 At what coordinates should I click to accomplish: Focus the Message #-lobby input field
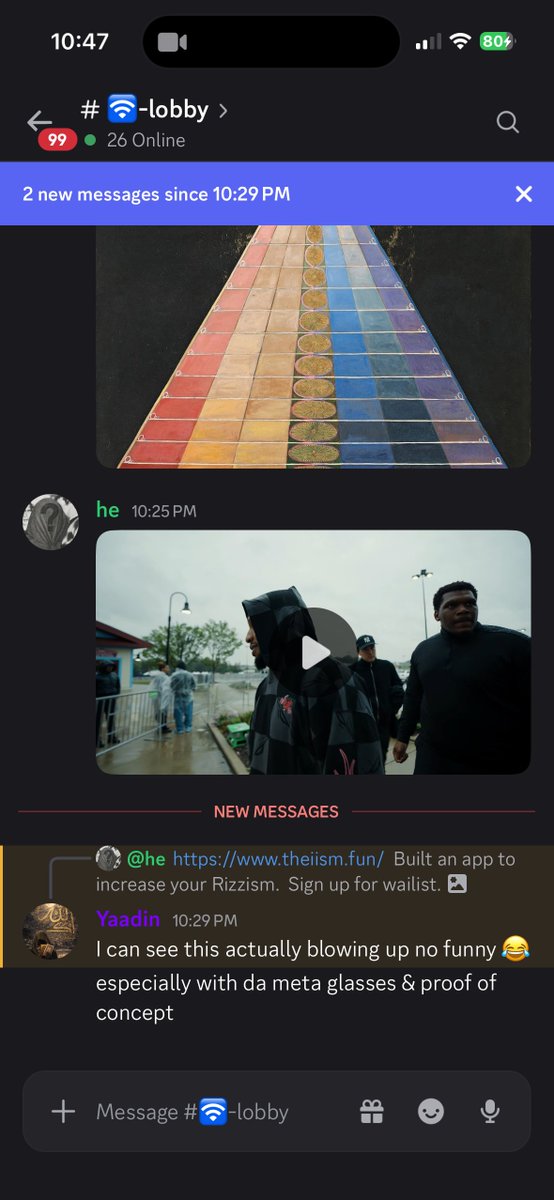pos(192,1111)
